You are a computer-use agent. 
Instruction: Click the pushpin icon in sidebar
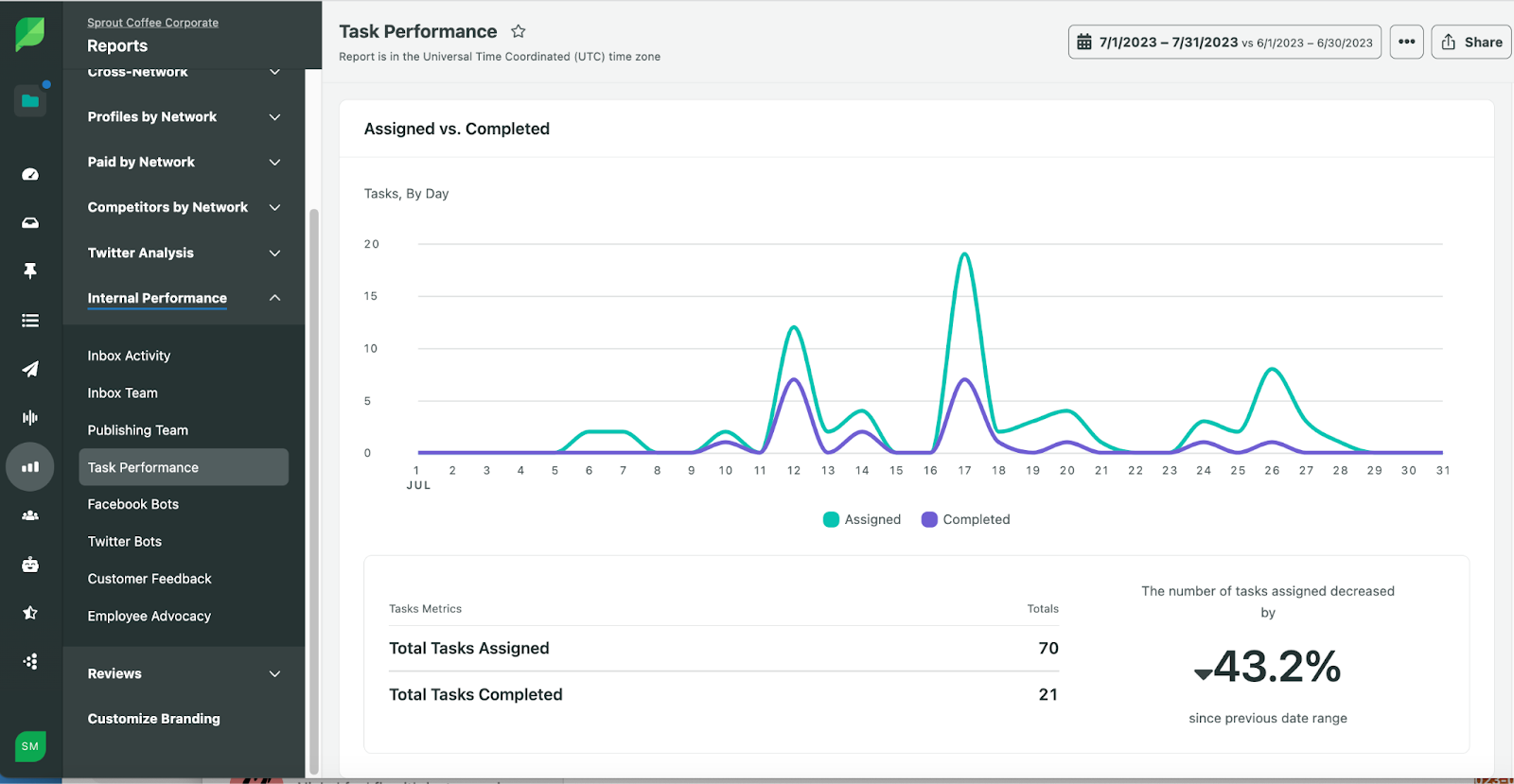tap(30, 271)
